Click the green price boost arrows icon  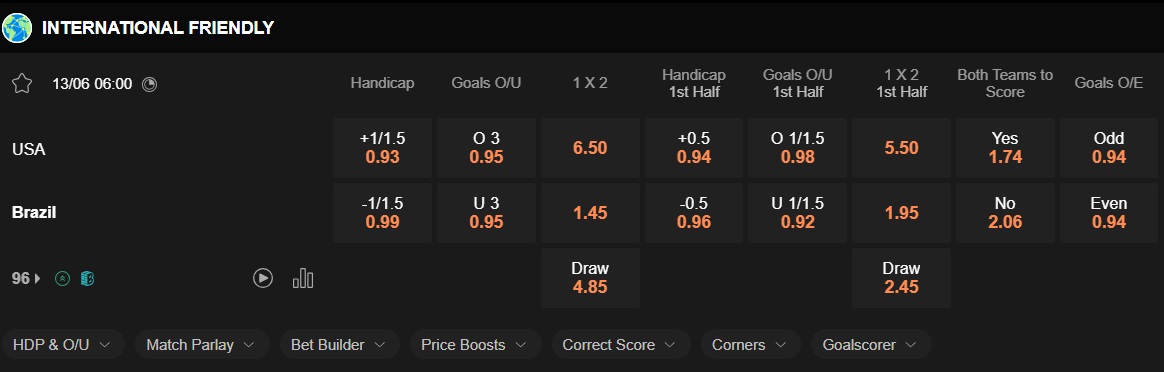63,278
